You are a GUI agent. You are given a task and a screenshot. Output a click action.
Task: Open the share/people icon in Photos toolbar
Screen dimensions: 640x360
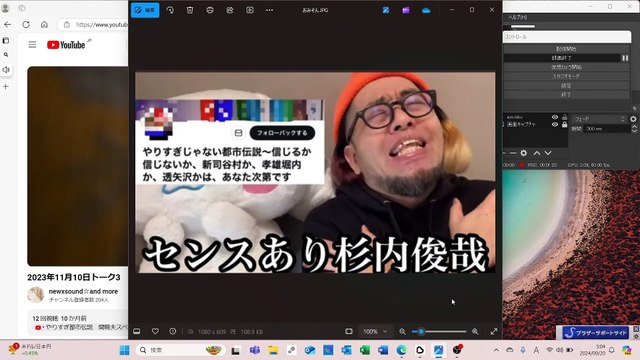tap(230, 10)
